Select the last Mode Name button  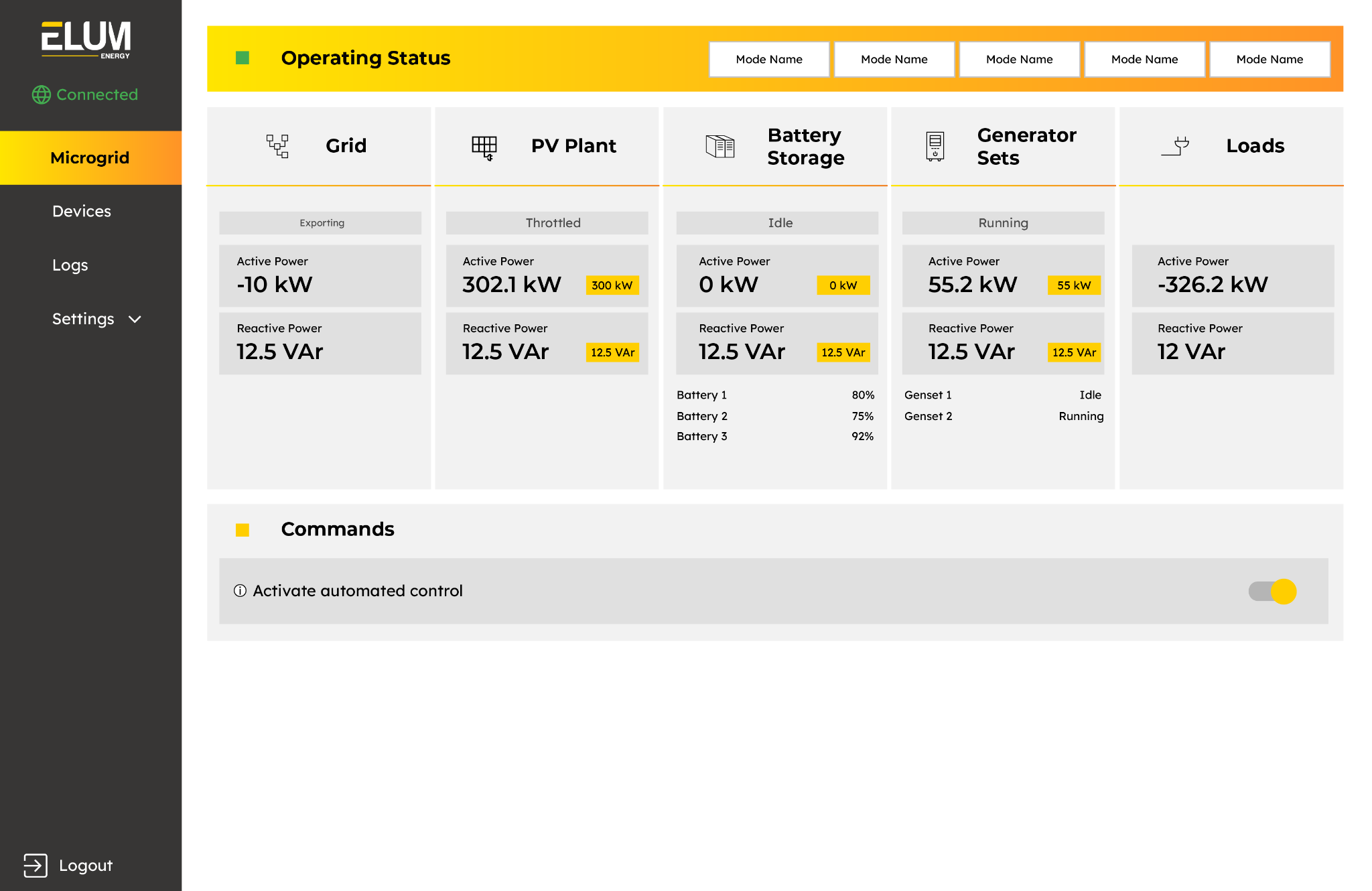pyautogui.click(x=1270, y=59)
